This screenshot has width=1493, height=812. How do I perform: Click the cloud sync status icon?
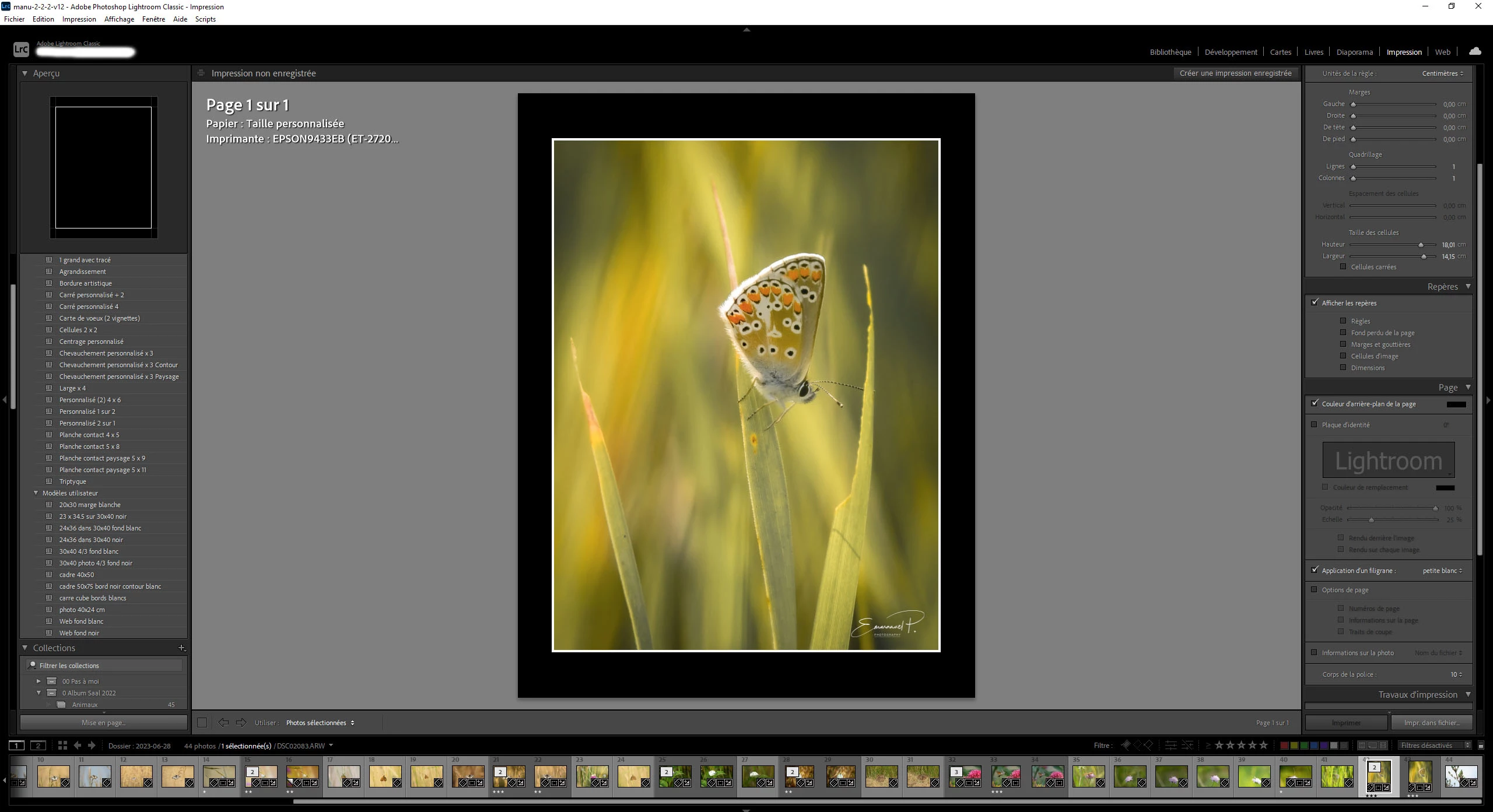coord(1475,51)
